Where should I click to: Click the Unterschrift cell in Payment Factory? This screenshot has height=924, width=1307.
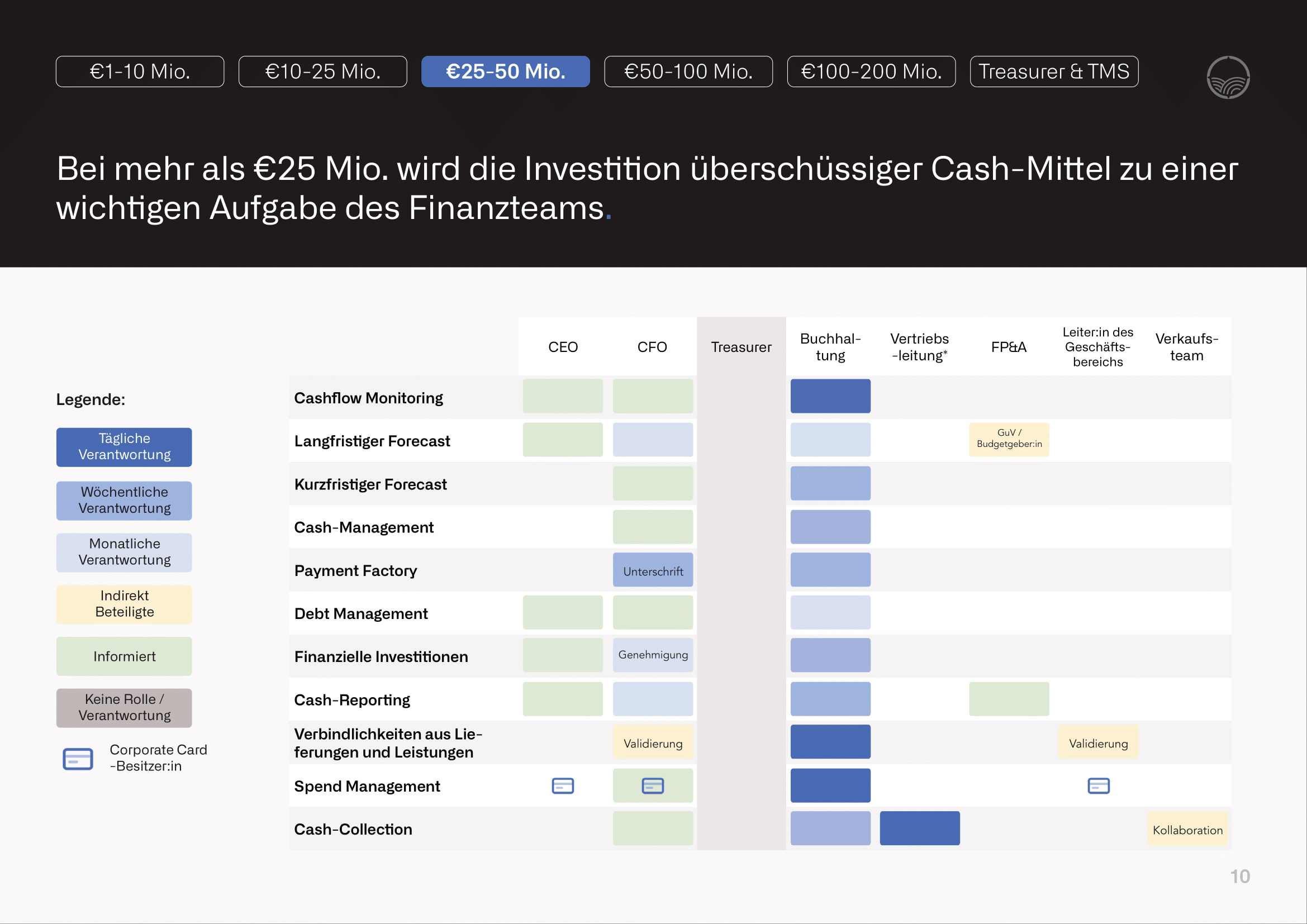coord(653,569)
